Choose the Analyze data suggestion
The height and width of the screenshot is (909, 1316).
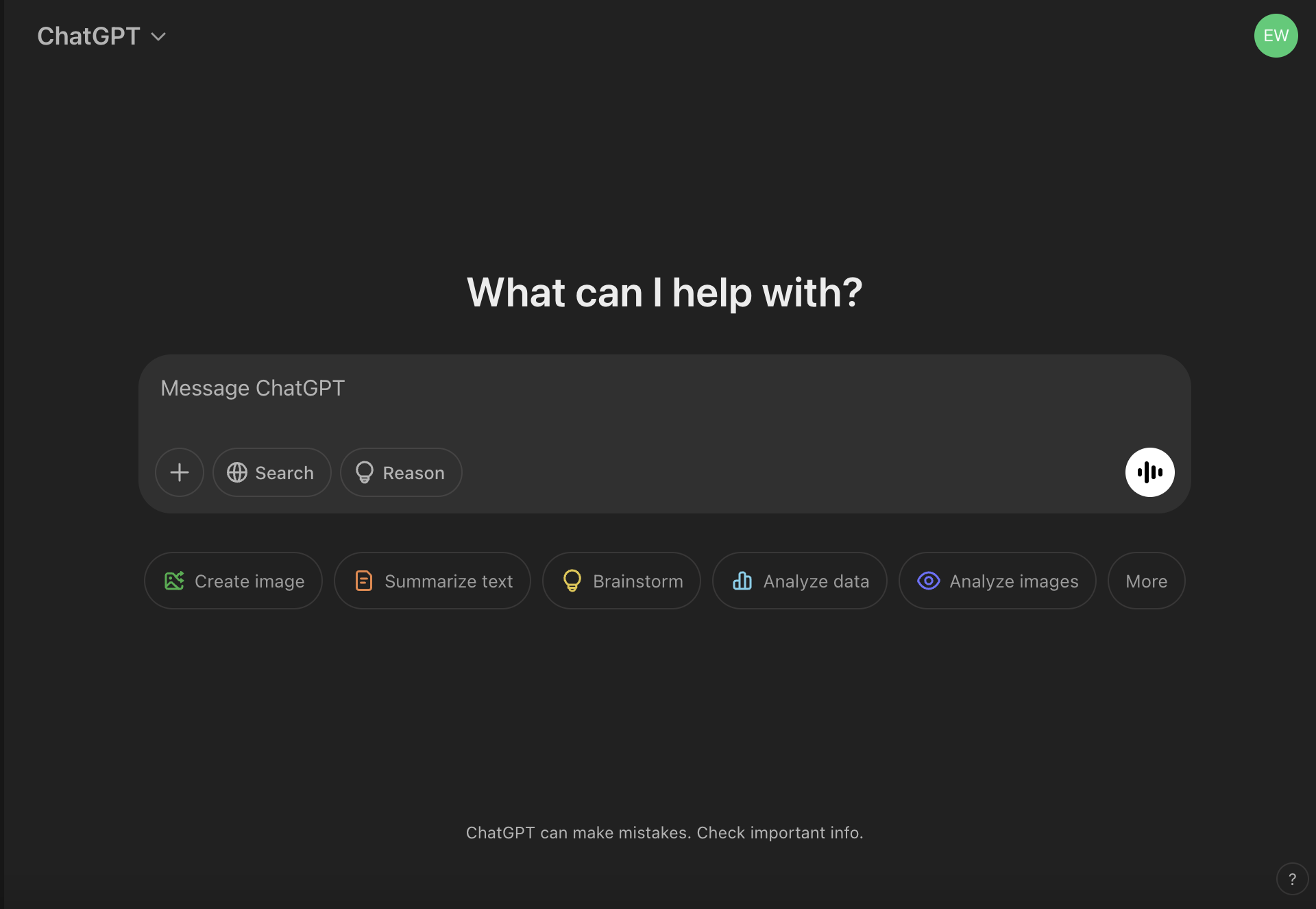pos(800,581)
